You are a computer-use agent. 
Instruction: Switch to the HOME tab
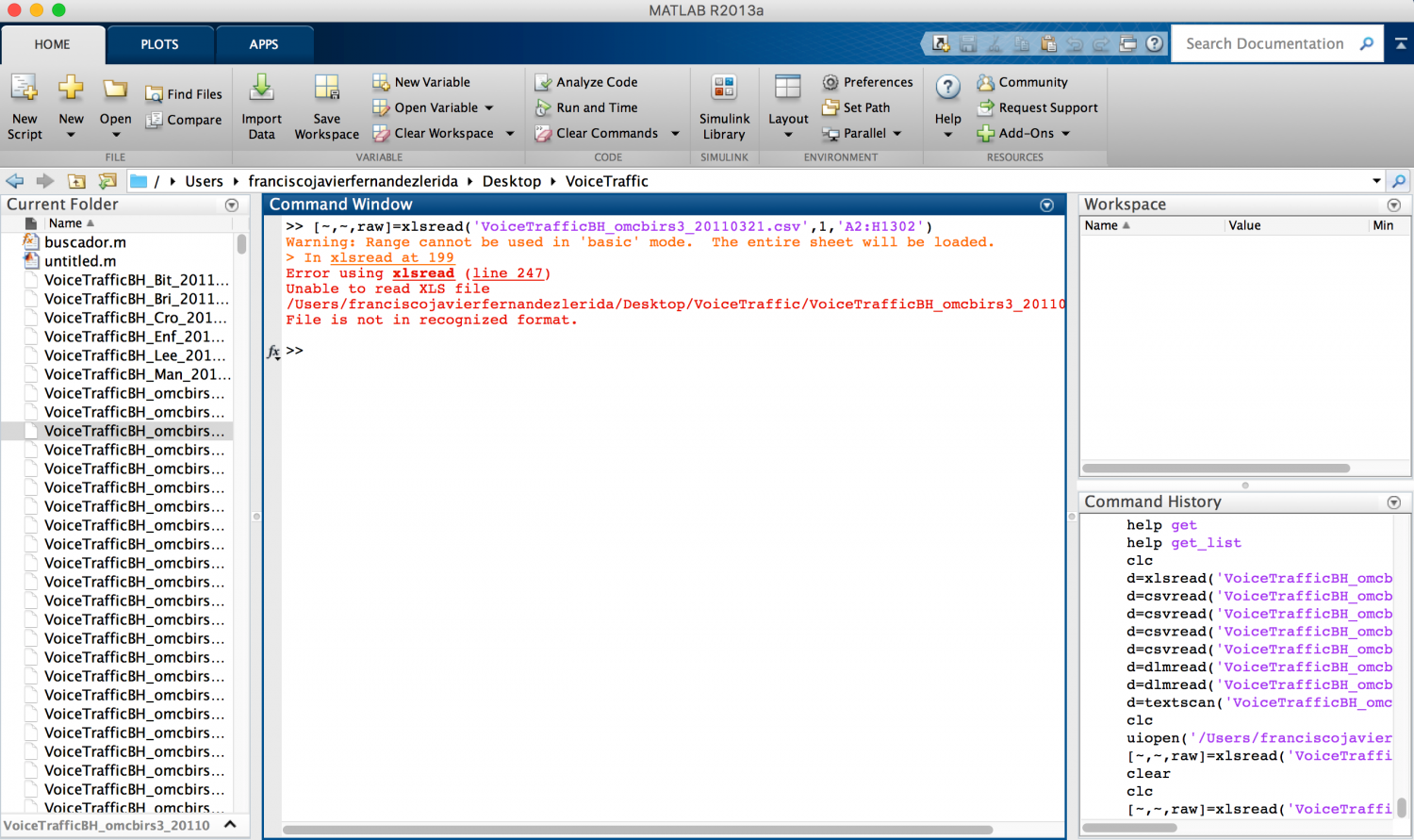coord(53,44)
